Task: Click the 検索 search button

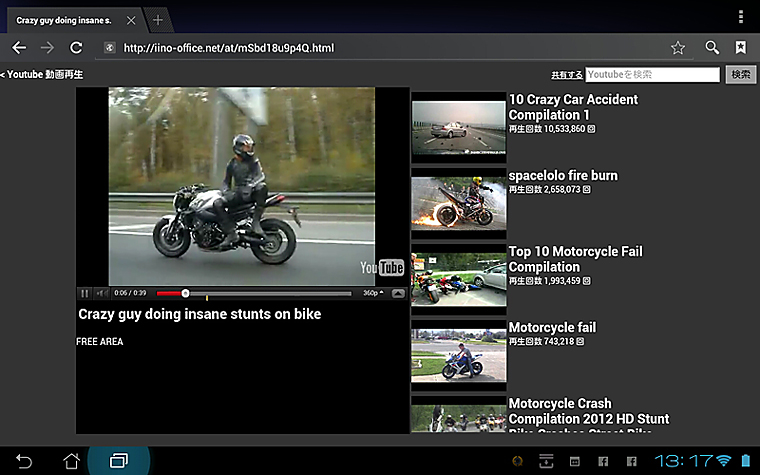Action: (x=741, y=74)
